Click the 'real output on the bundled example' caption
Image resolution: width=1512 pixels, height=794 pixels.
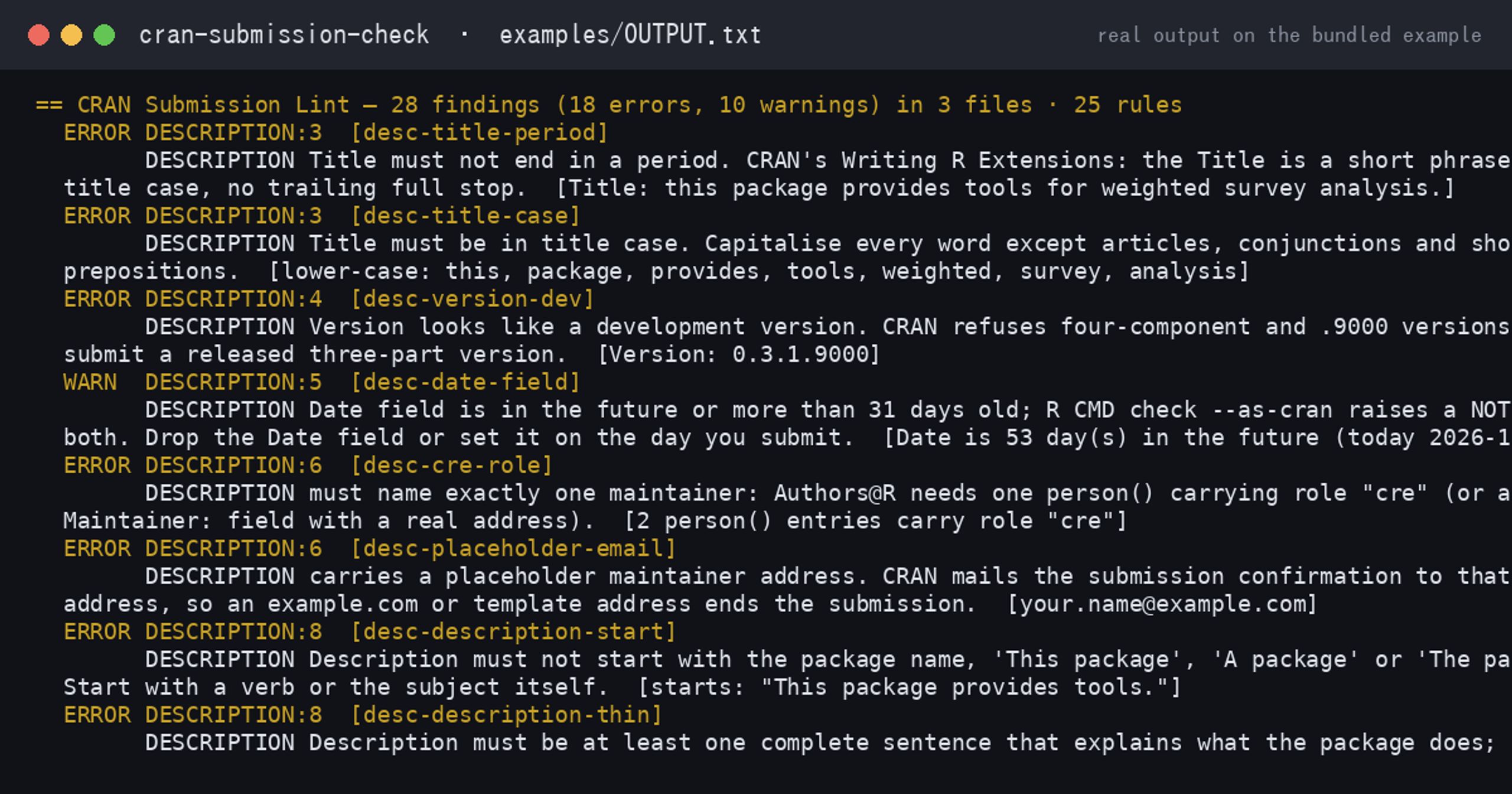(1289, 35)
